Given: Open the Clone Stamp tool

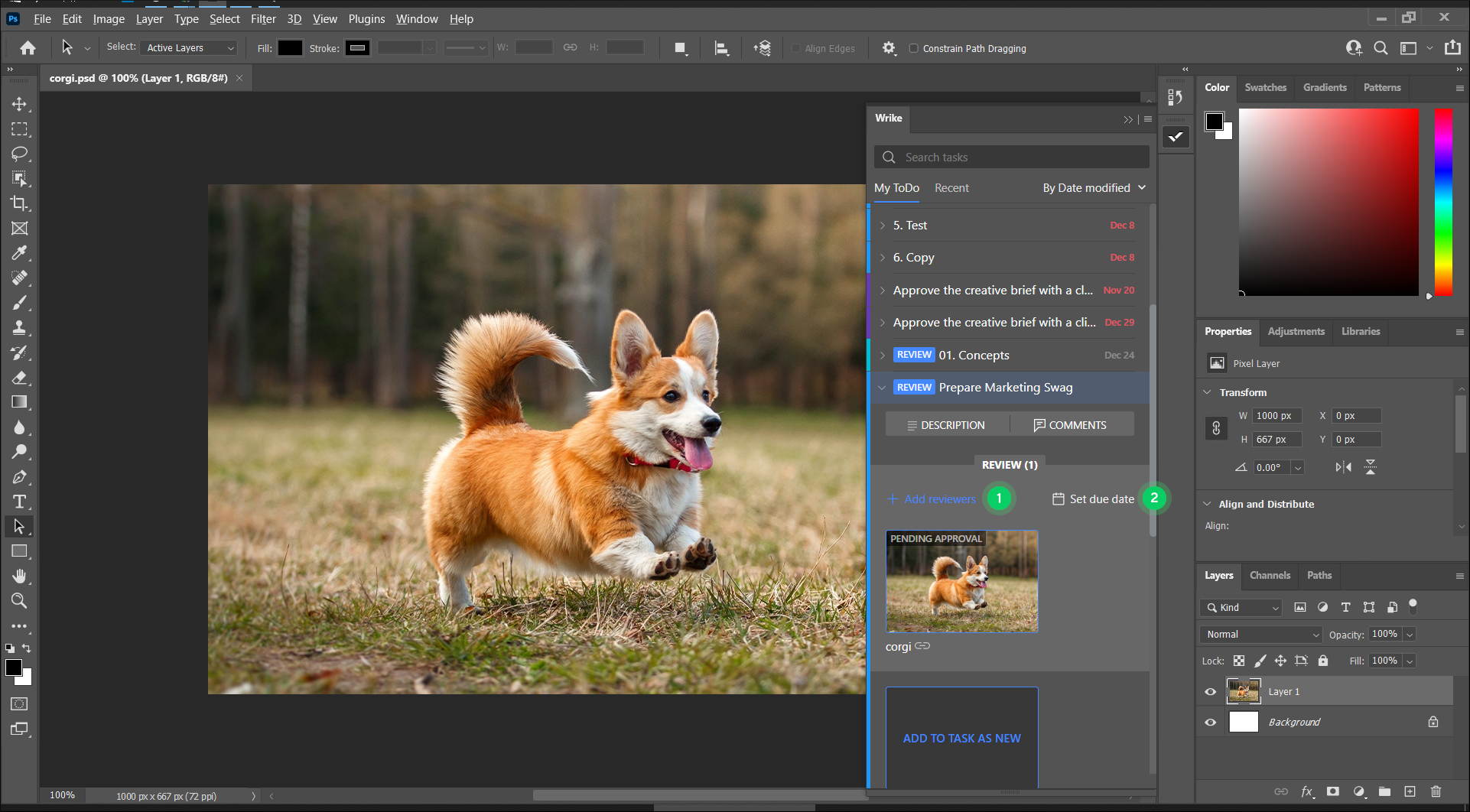Looking at the screenshot, I should (x=21, y=327).
